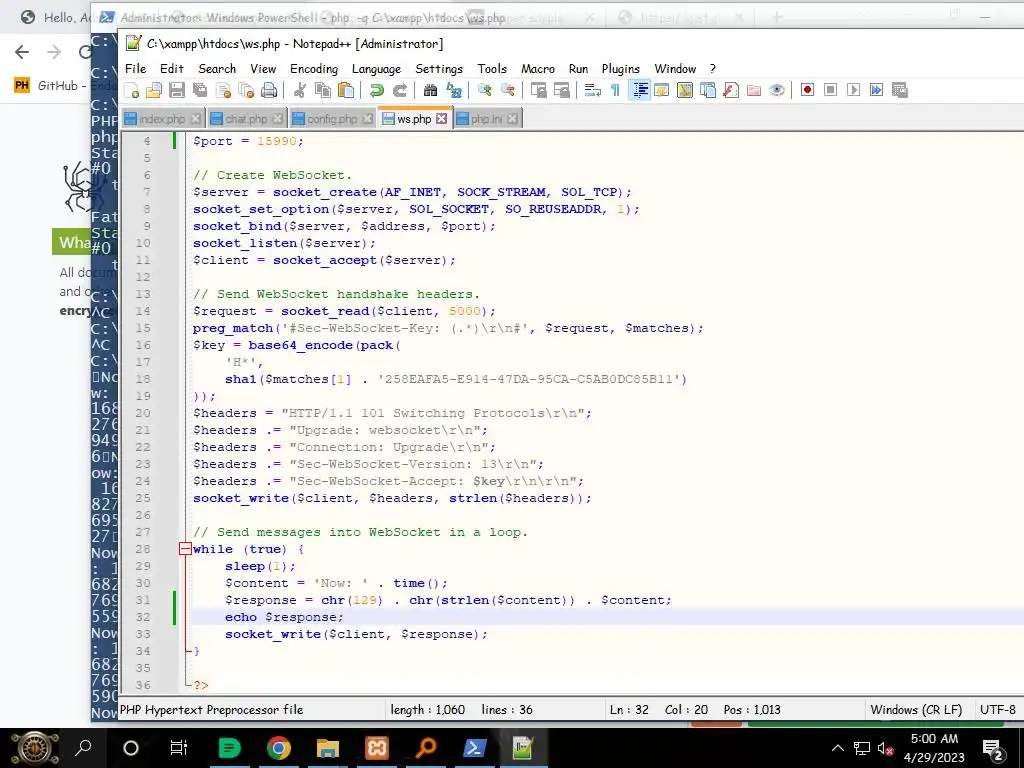Close the ws.php tab

(442, 119)
